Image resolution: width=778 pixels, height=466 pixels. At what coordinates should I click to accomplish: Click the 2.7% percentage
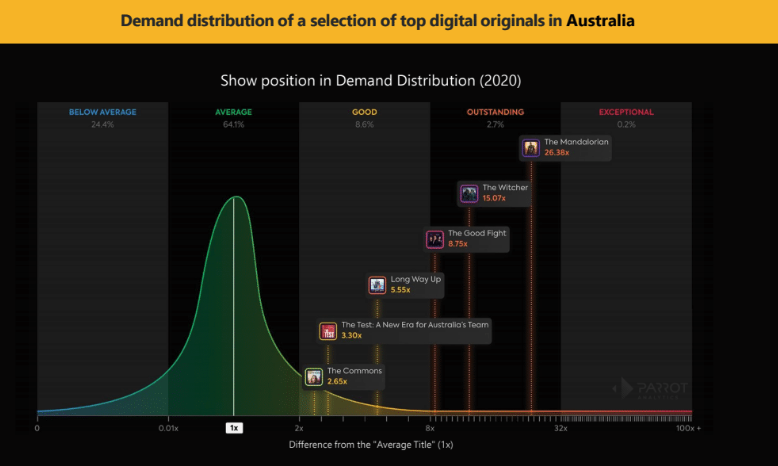[495, 125]
